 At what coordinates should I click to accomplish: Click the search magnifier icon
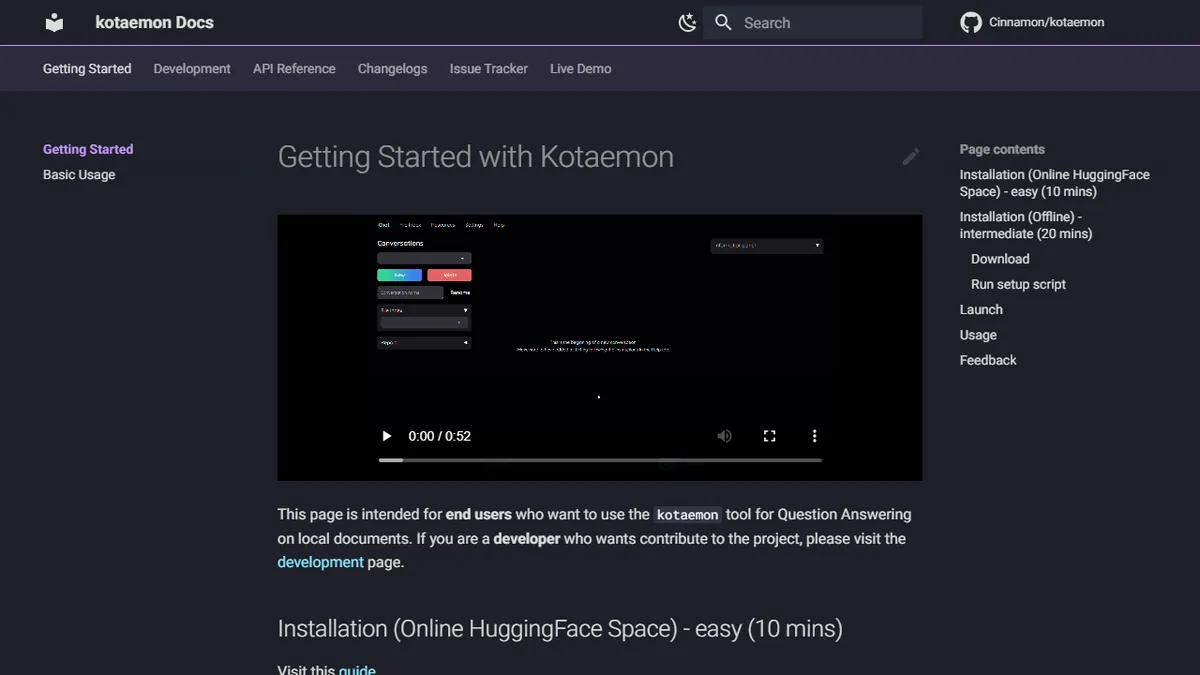[x=724, y=22]
